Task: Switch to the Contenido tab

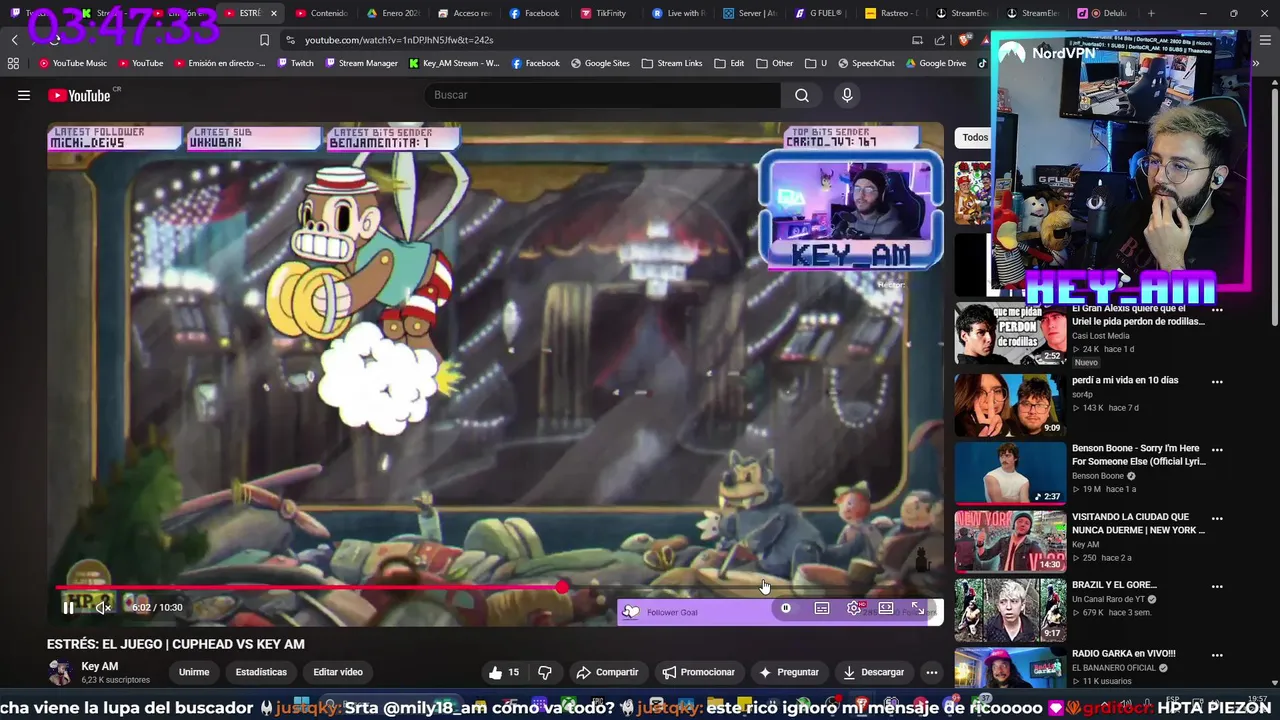Action: (x=321, y=13)
